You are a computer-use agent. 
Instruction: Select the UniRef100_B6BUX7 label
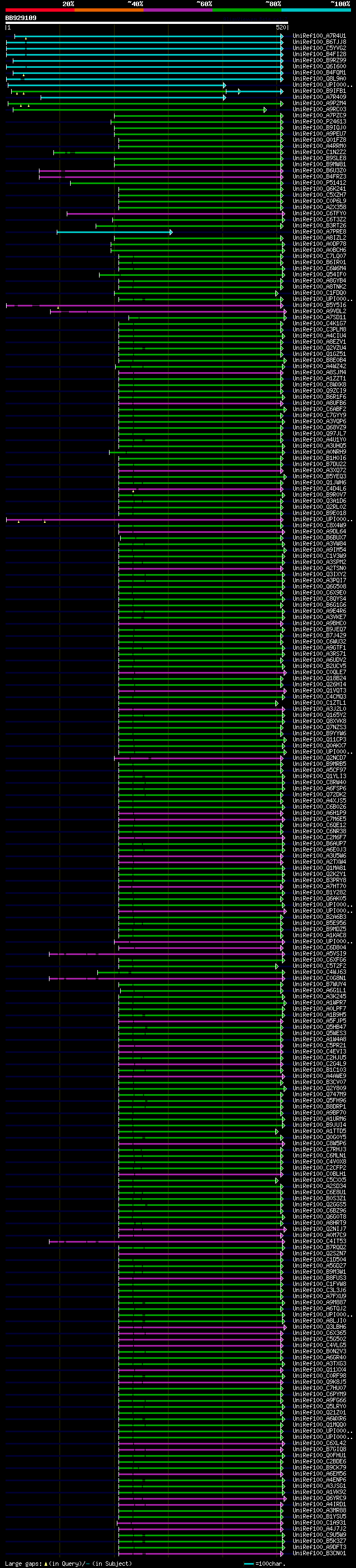click(x=319, y=537)
